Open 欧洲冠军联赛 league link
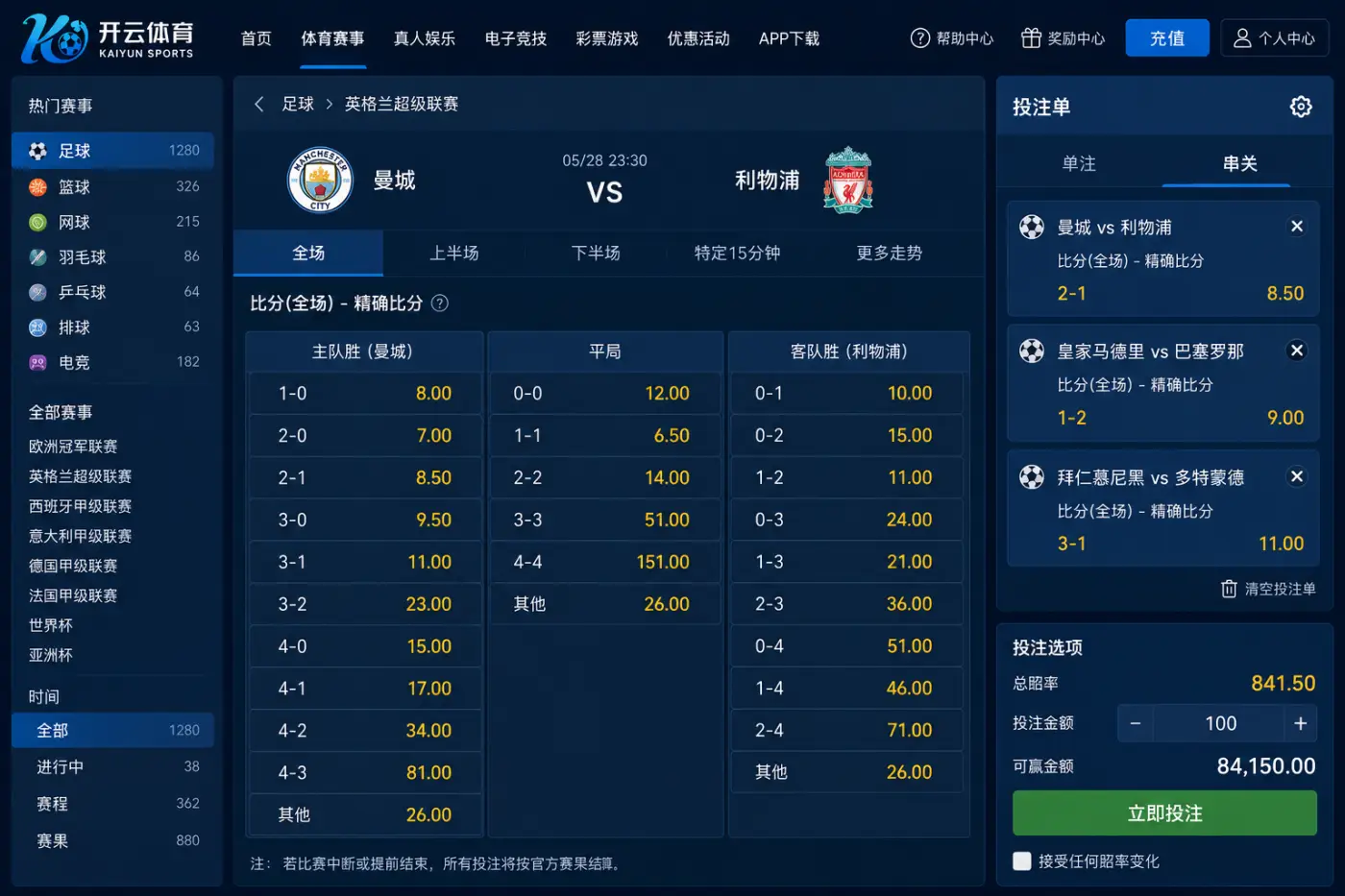The image size is (1345, 896). pos(73,447)
